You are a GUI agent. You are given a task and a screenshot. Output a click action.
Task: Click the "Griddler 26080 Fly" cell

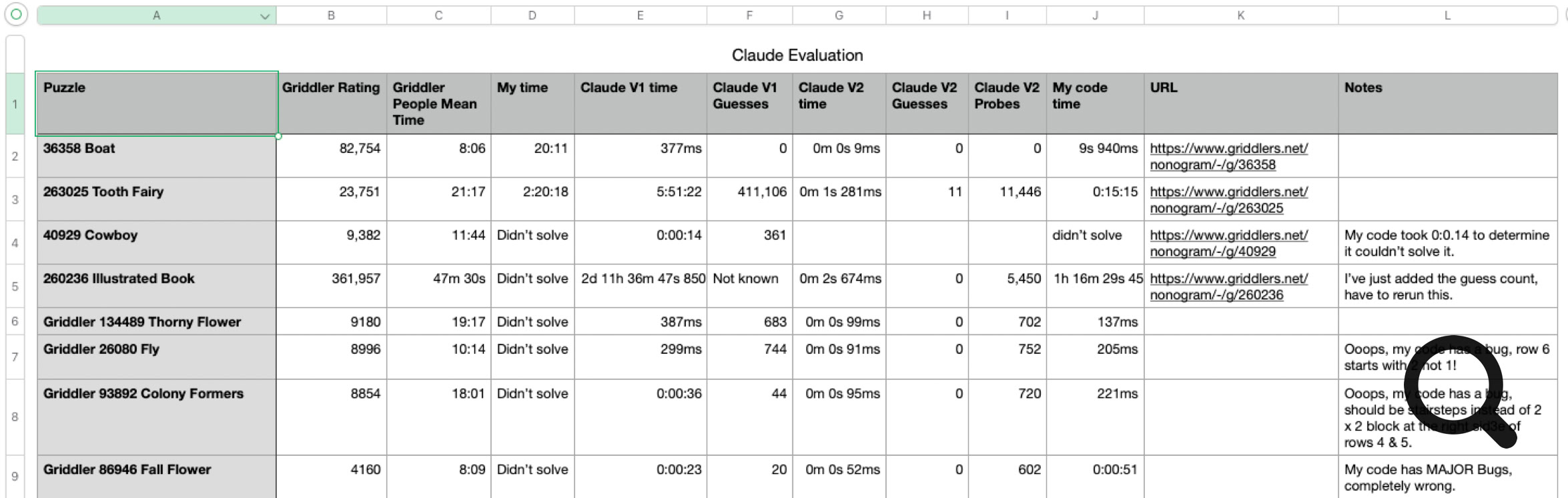click(x=156, y=356)
